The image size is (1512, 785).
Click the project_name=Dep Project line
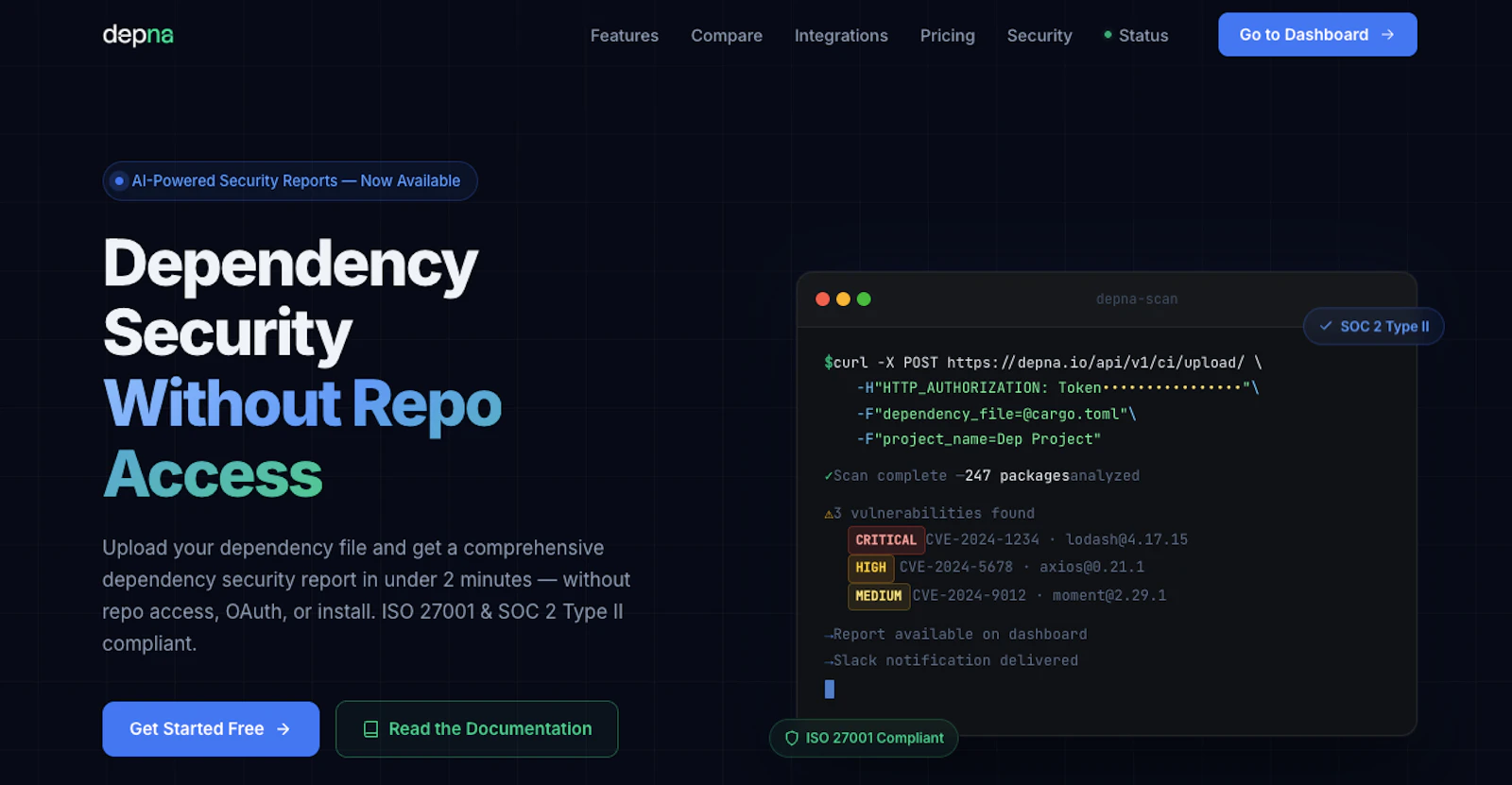click(x=979, y=439)
